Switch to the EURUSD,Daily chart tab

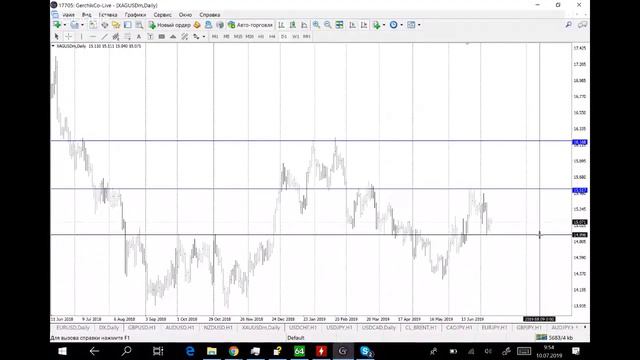coord(73,328)
